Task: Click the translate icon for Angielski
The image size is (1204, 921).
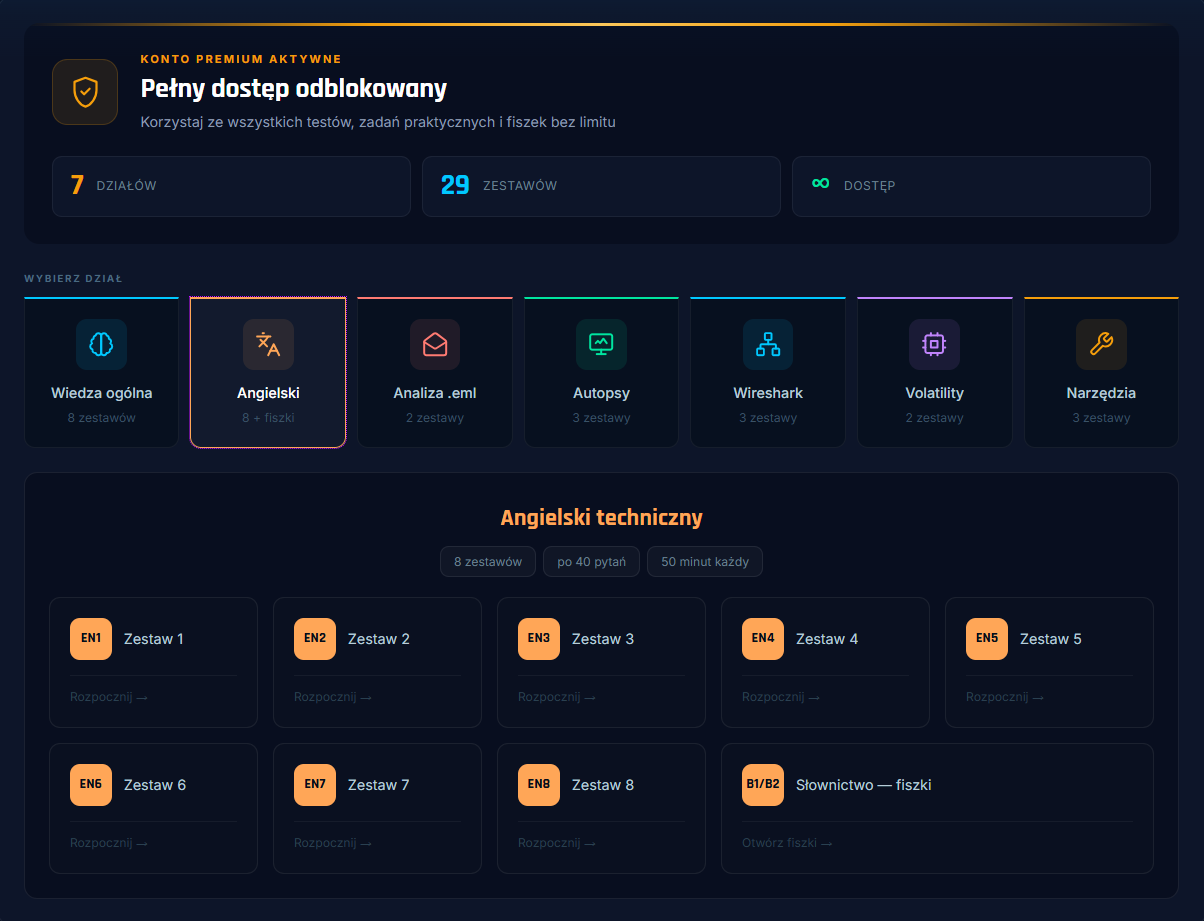Action: point(268,344)
